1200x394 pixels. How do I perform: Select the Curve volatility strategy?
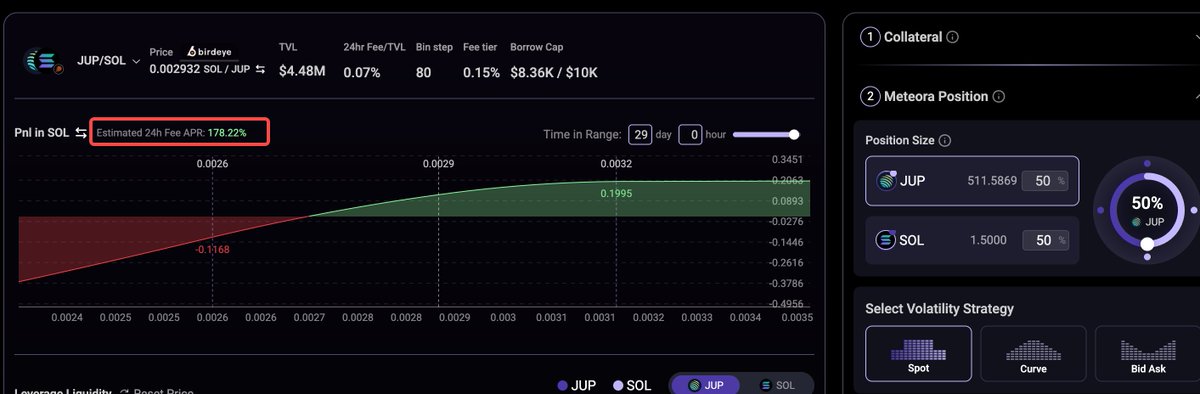click(x=1033, y=353)
